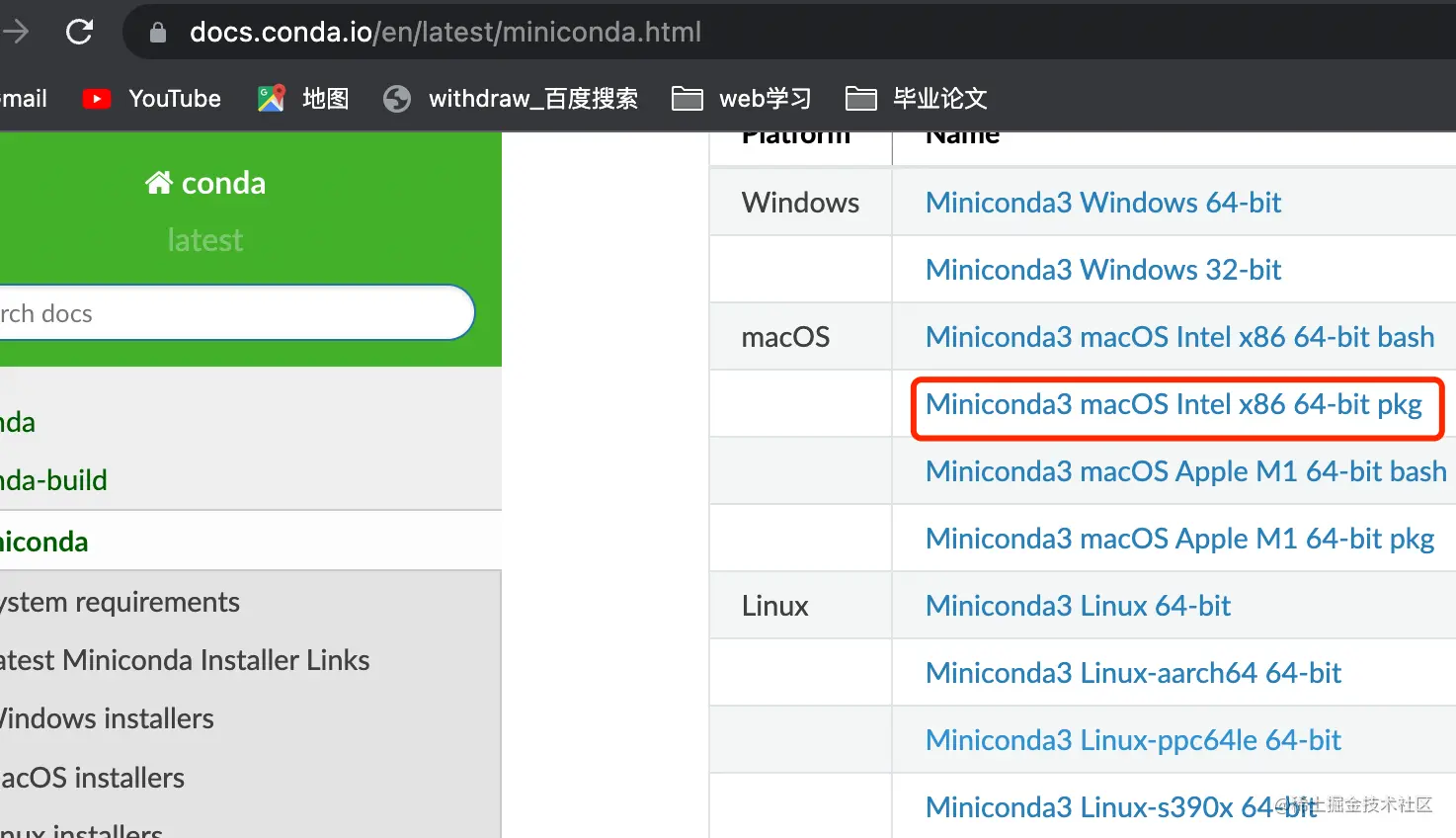This screenshot has width=1456, height=838.
Task: Click the forward navigation arrow
Action: 15,32
